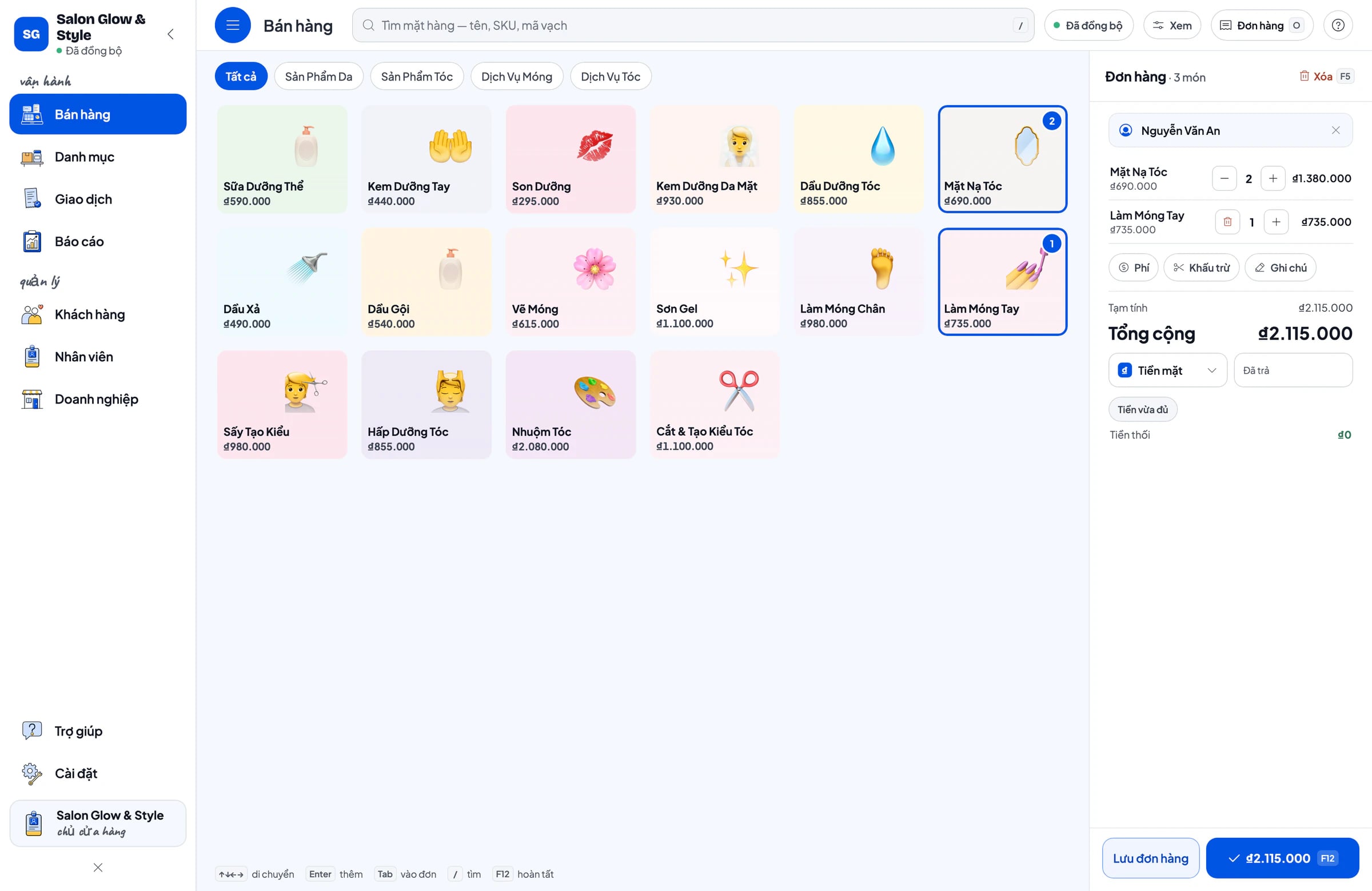Image resolution: width=1372 pixels, height=891 pixels.
Task: Add the Nhuộm Tóc service card
Action: (571, 405)
